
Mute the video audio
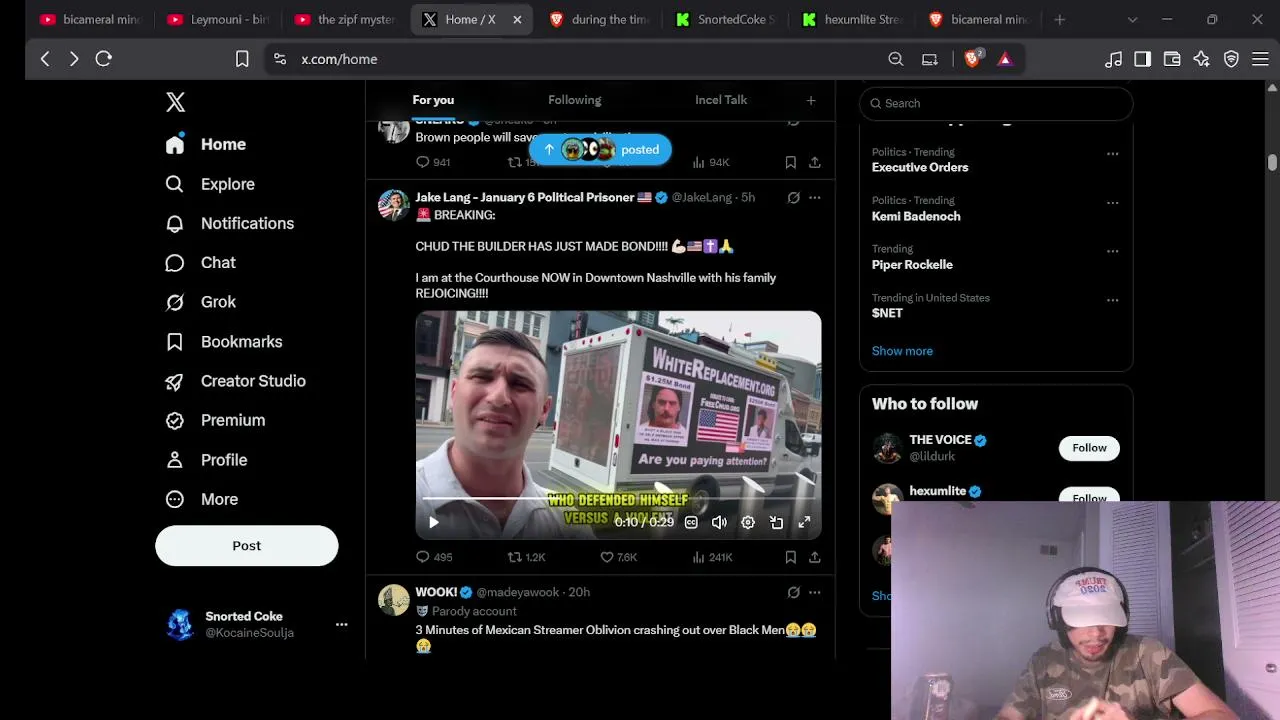[719, 522]
